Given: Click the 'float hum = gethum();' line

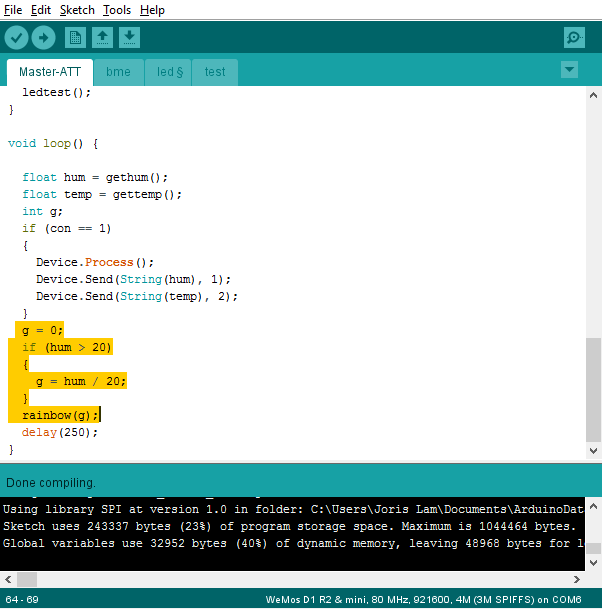Looking at the screenshot, I should (x=95, y=177).
